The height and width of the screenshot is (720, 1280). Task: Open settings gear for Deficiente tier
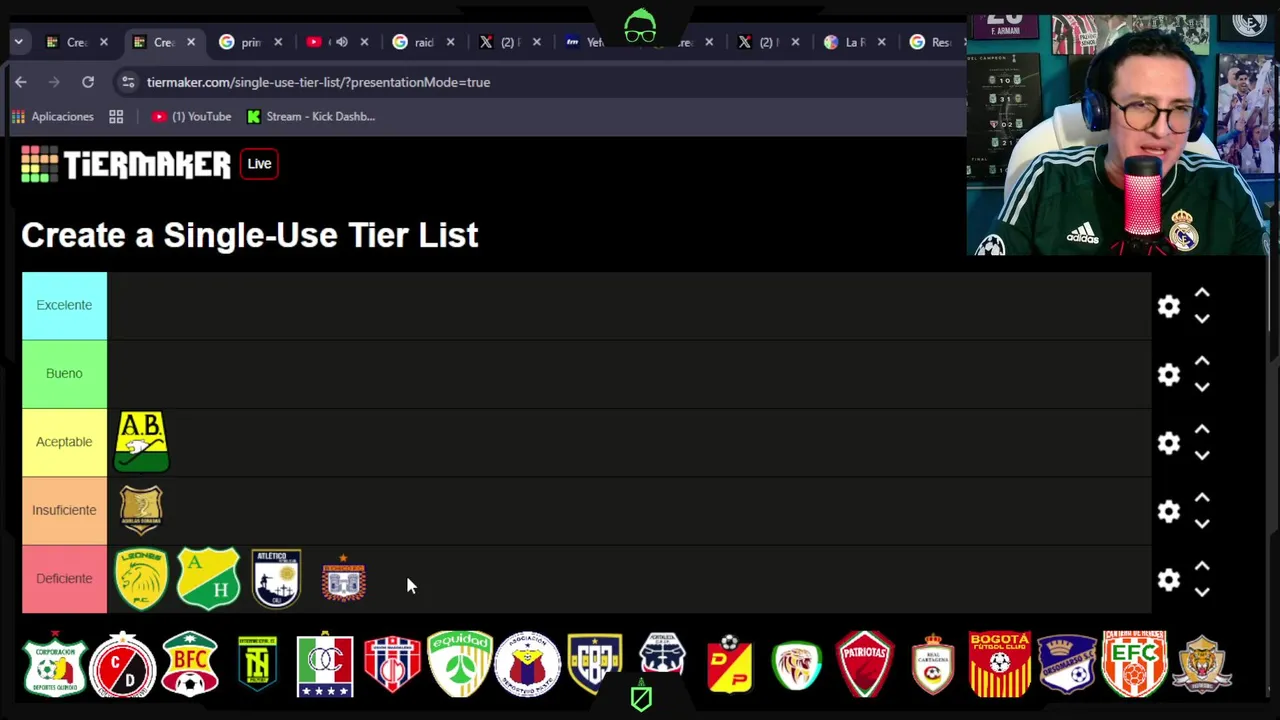1168,580
